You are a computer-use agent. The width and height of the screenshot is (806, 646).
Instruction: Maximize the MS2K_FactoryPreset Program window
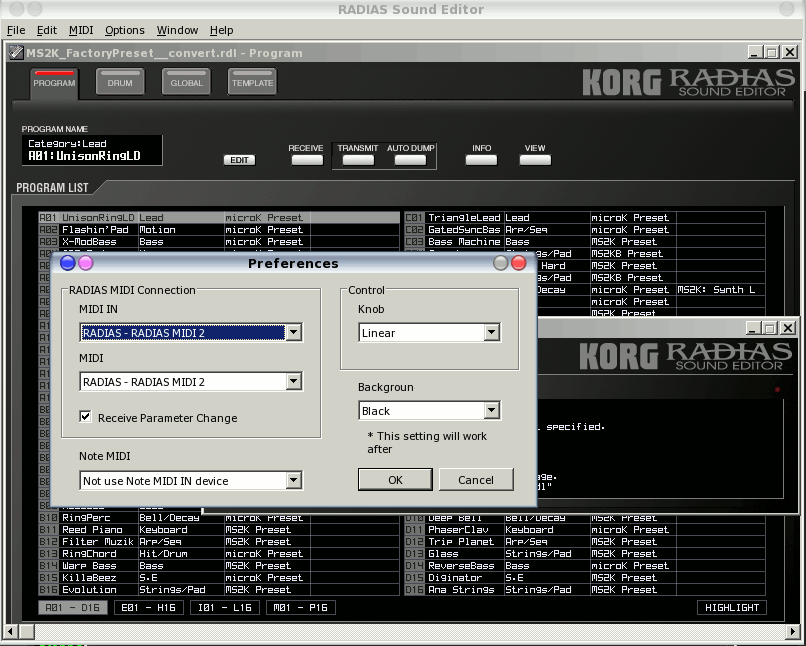772,52
